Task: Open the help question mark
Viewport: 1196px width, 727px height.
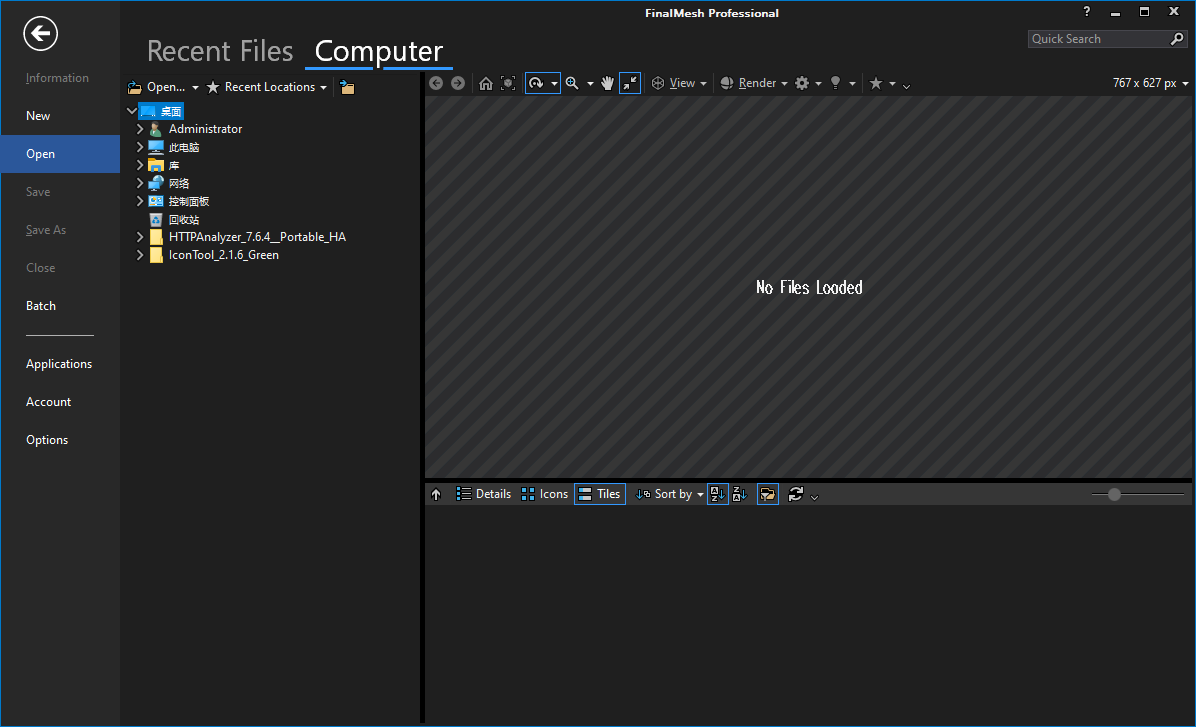Action: click(x=1087, y=11)
